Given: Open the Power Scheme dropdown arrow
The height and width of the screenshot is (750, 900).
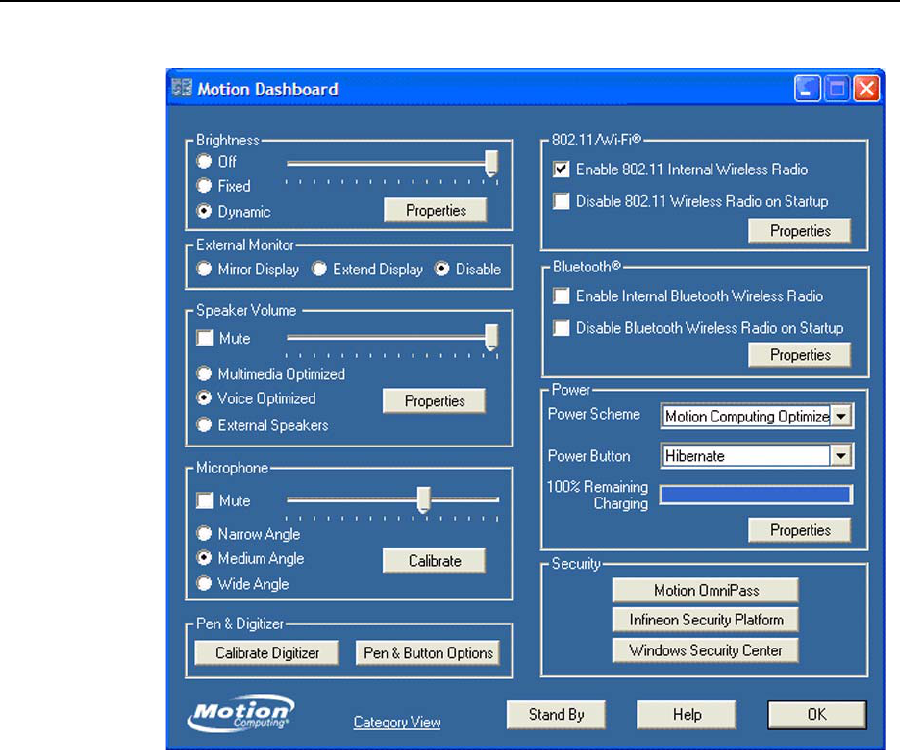Looking at the screenshot, I should (x=841, y=416).
